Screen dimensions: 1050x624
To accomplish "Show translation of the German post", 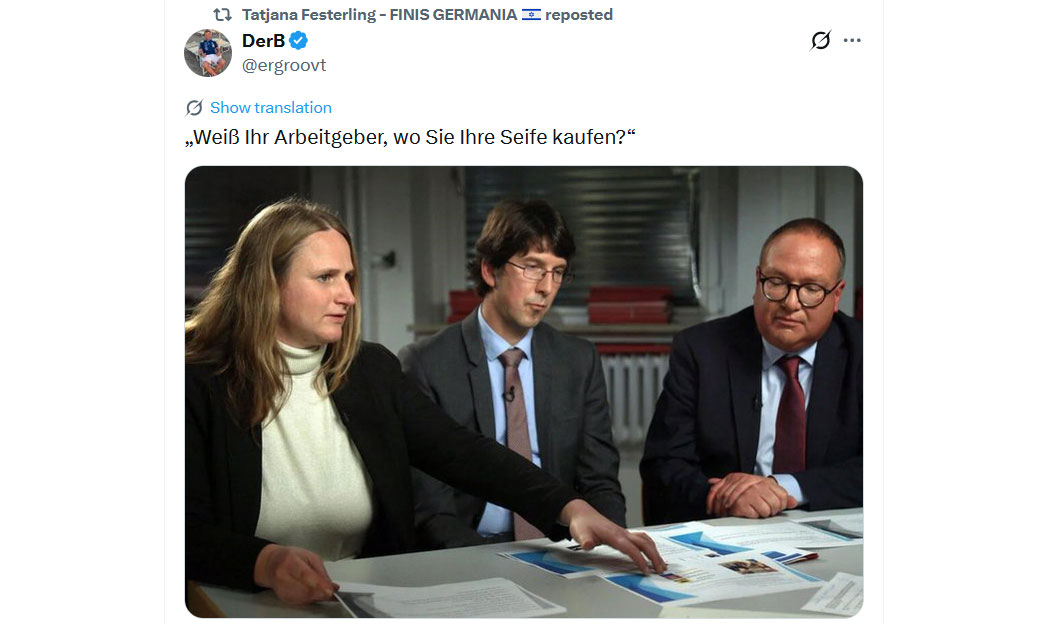I will tap(271, 108).
